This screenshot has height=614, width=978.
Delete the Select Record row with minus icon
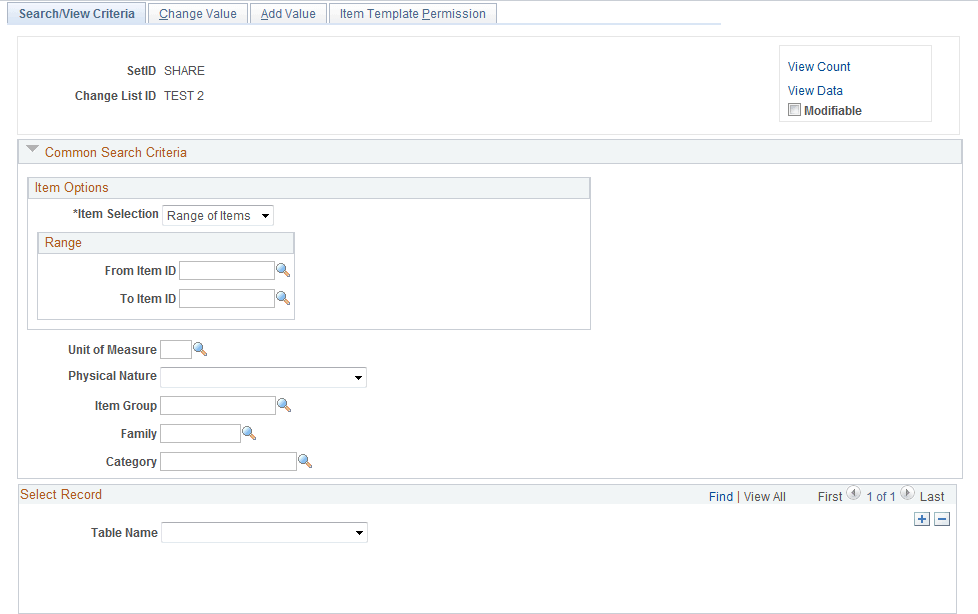pyautogui.click(x=941, y=519)
